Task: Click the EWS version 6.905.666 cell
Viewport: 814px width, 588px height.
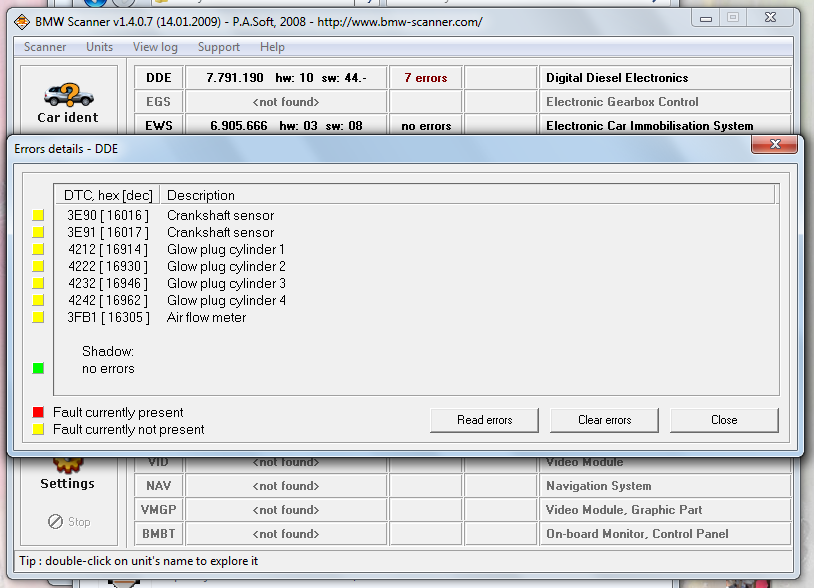Action: [x=286, y=126]
